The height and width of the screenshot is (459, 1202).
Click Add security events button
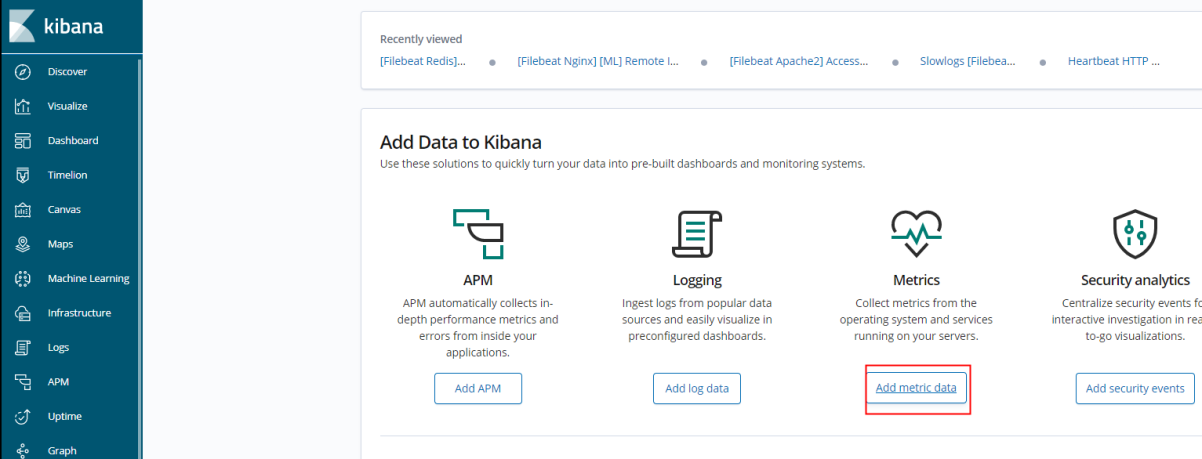click(1135, 388)
